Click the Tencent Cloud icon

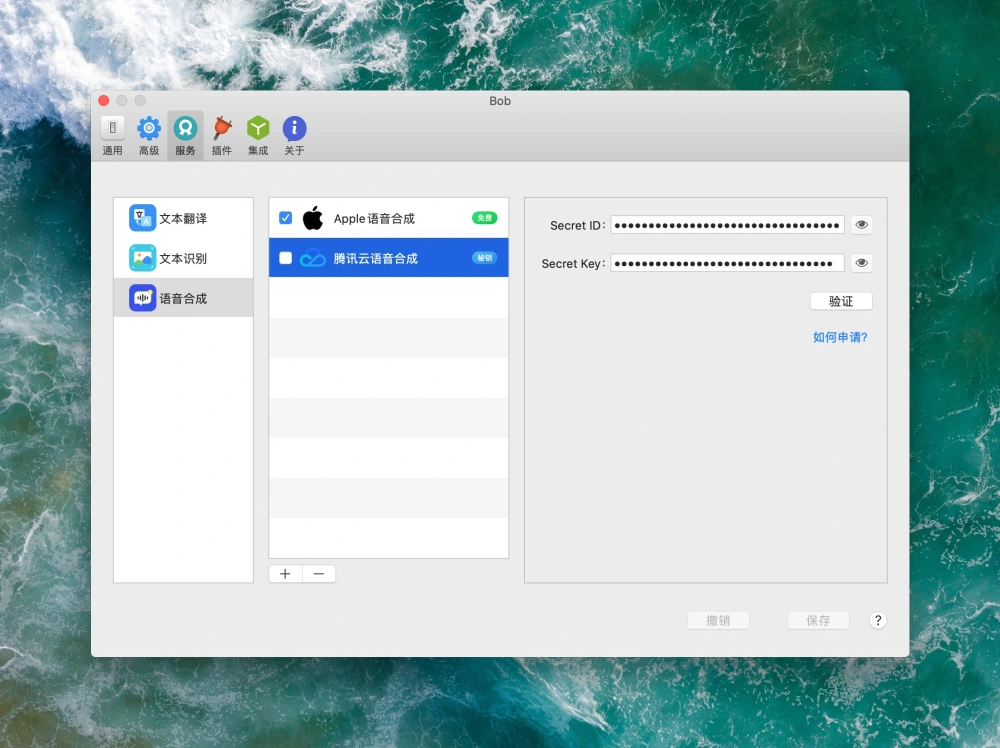click(x=312, y=258)
